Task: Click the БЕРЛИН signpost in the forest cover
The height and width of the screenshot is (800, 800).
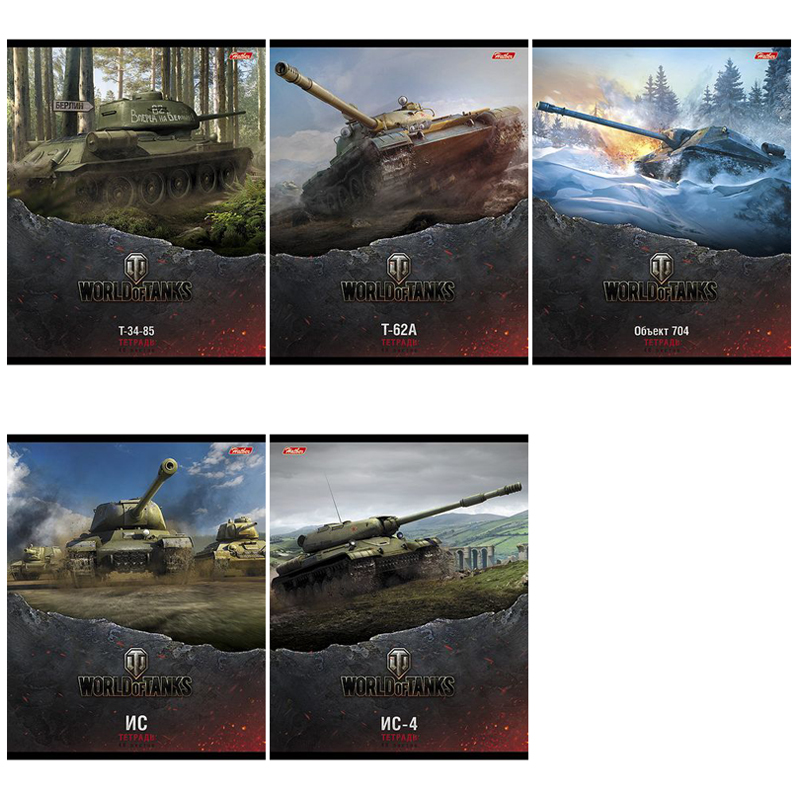Action: (72, 106)
